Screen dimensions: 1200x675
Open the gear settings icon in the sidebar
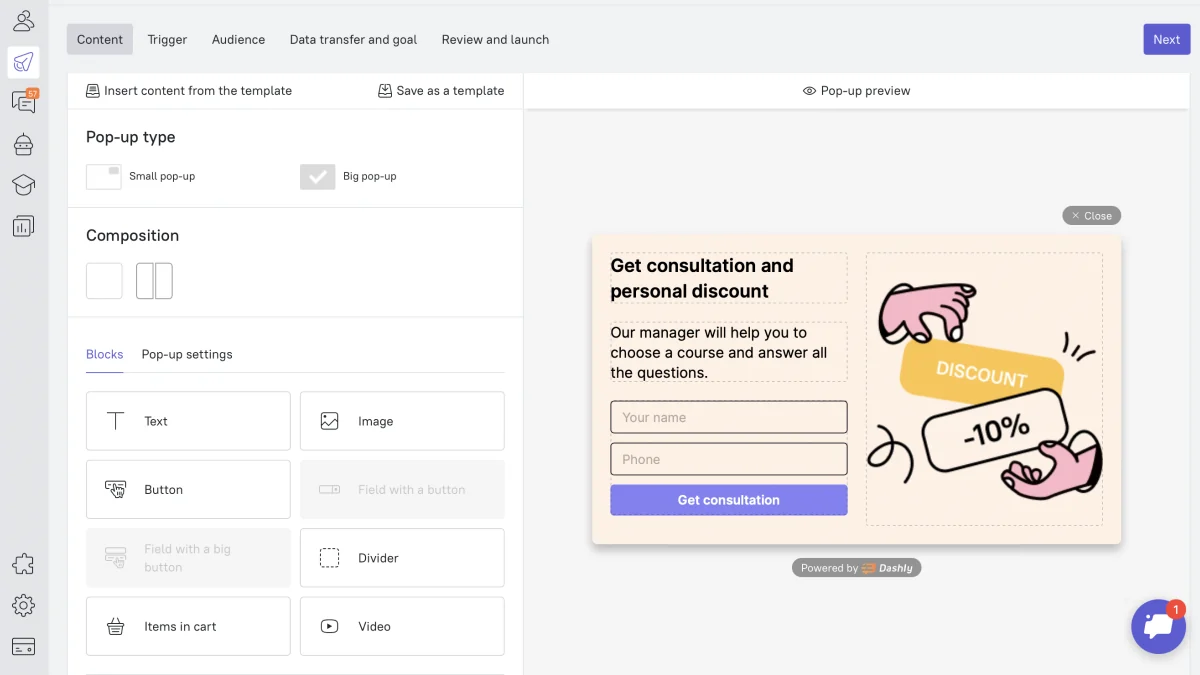pos(23,605)
